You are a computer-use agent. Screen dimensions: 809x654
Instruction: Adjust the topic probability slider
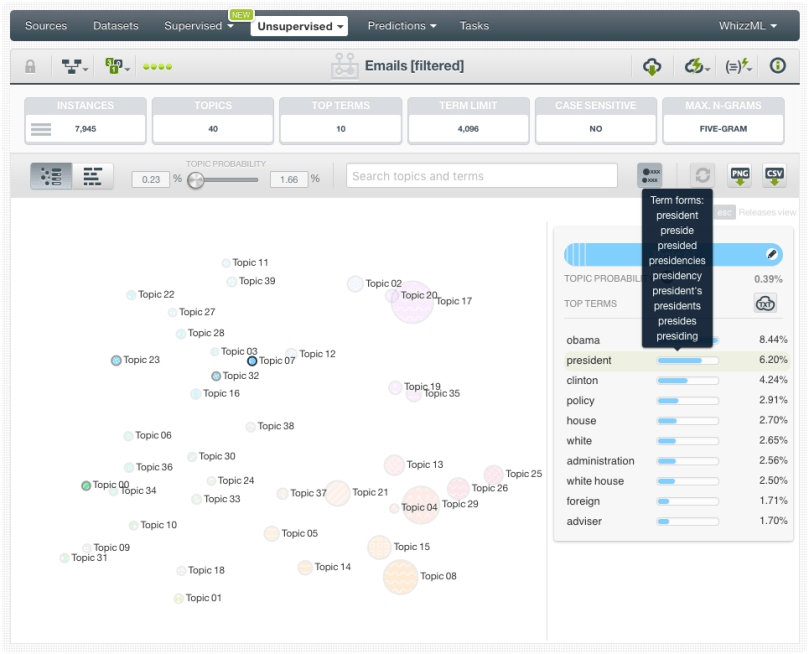196,180
